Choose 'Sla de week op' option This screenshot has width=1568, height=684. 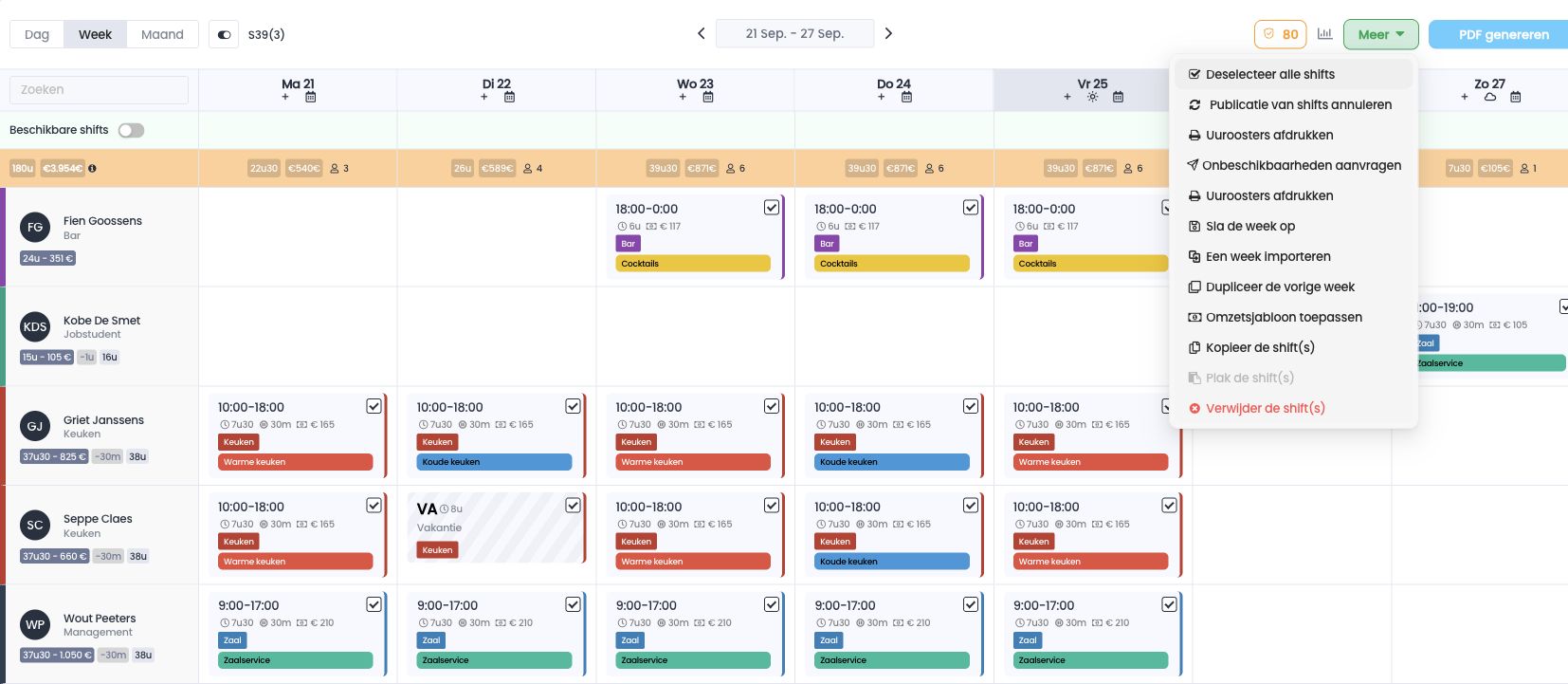coord(1294,226)
